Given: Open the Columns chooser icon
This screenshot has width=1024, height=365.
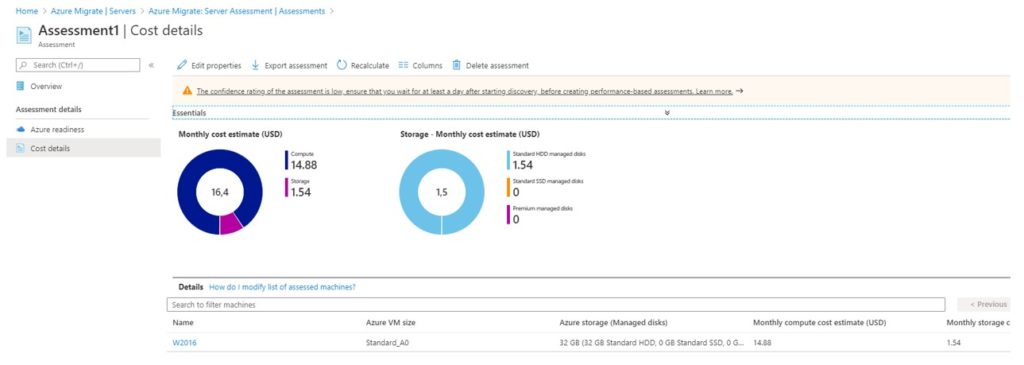Looking at the screenshot, I should [403, 65].
